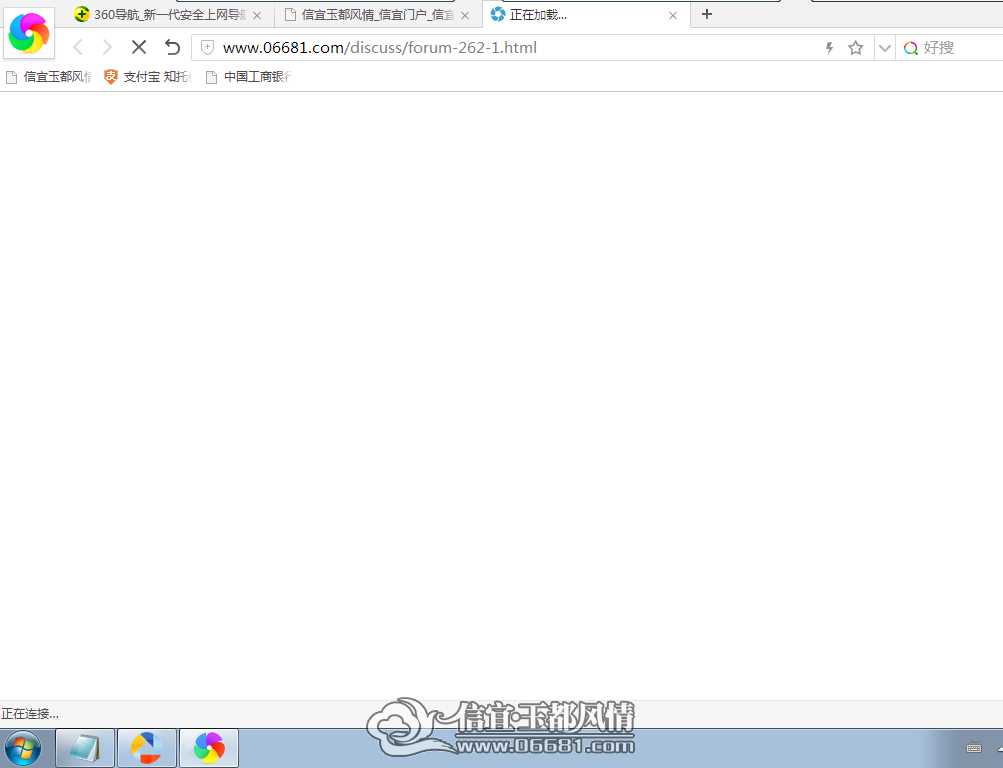Click the undo/restore arrow icon
1003x768 pixels.
click(172, 47)
